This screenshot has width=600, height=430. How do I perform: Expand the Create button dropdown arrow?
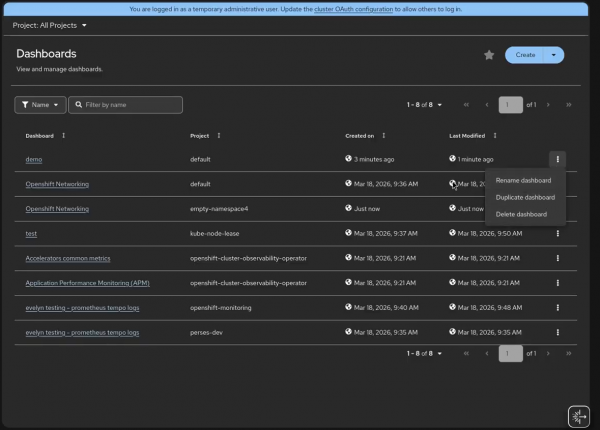[x=553, y=55]
